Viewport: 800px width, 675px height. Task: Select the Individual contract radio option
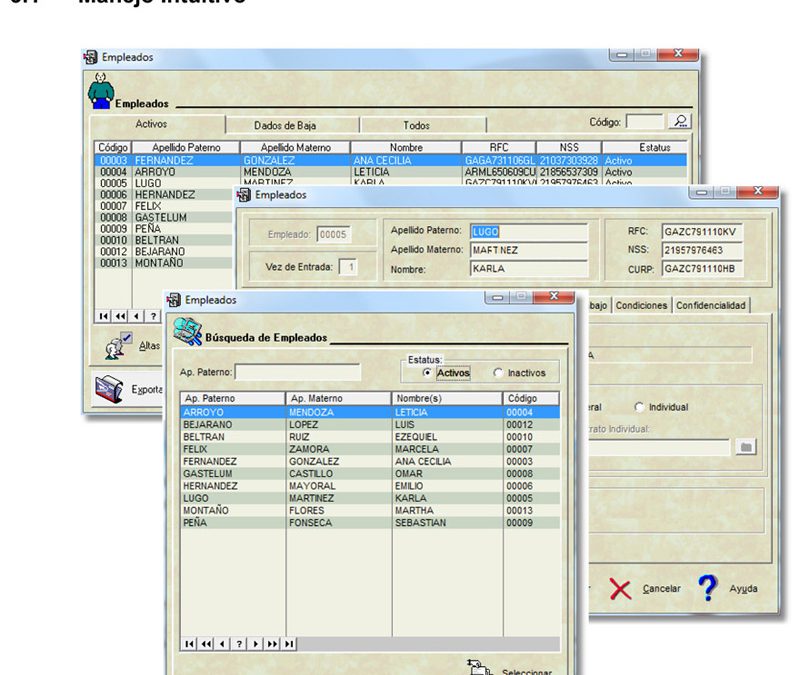(640, 407)
